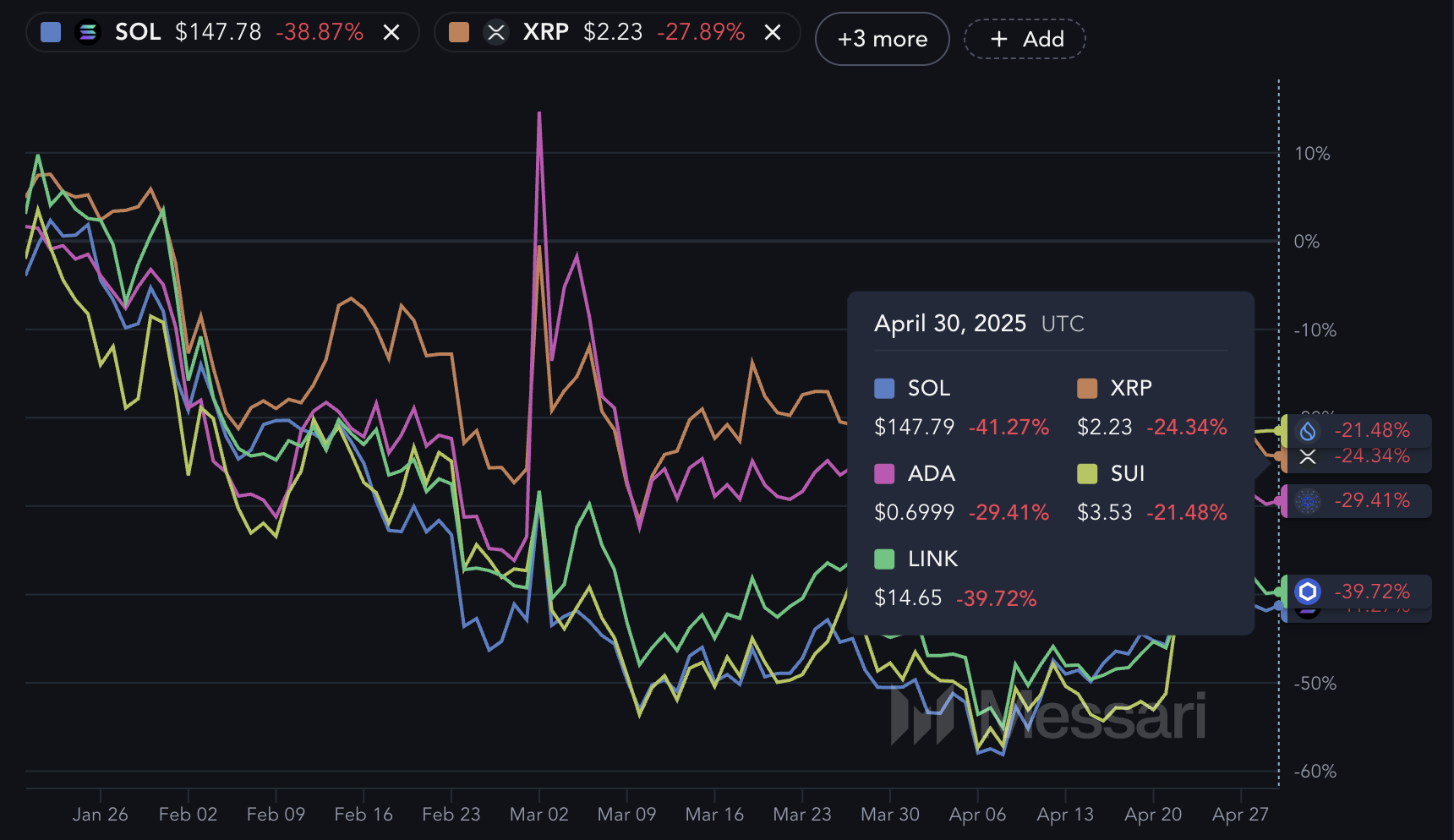Viewport: 1454px width, 840px height.
Task: Expand the +3 more assets list
Action: point(882,39)
